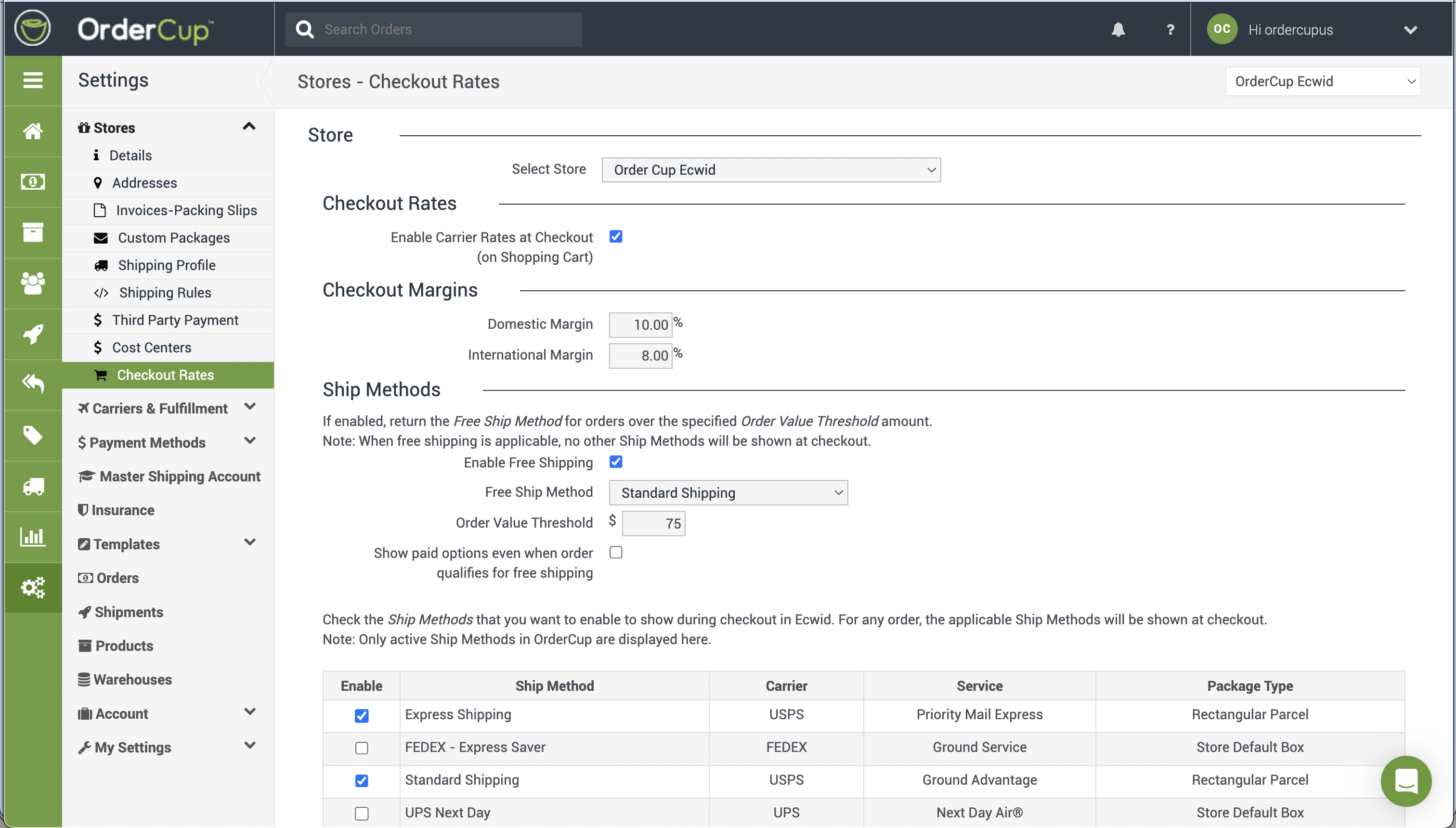Open Shipping Profile settings
This screenshot has height=828, width=1456.
[x=168, y=265]
